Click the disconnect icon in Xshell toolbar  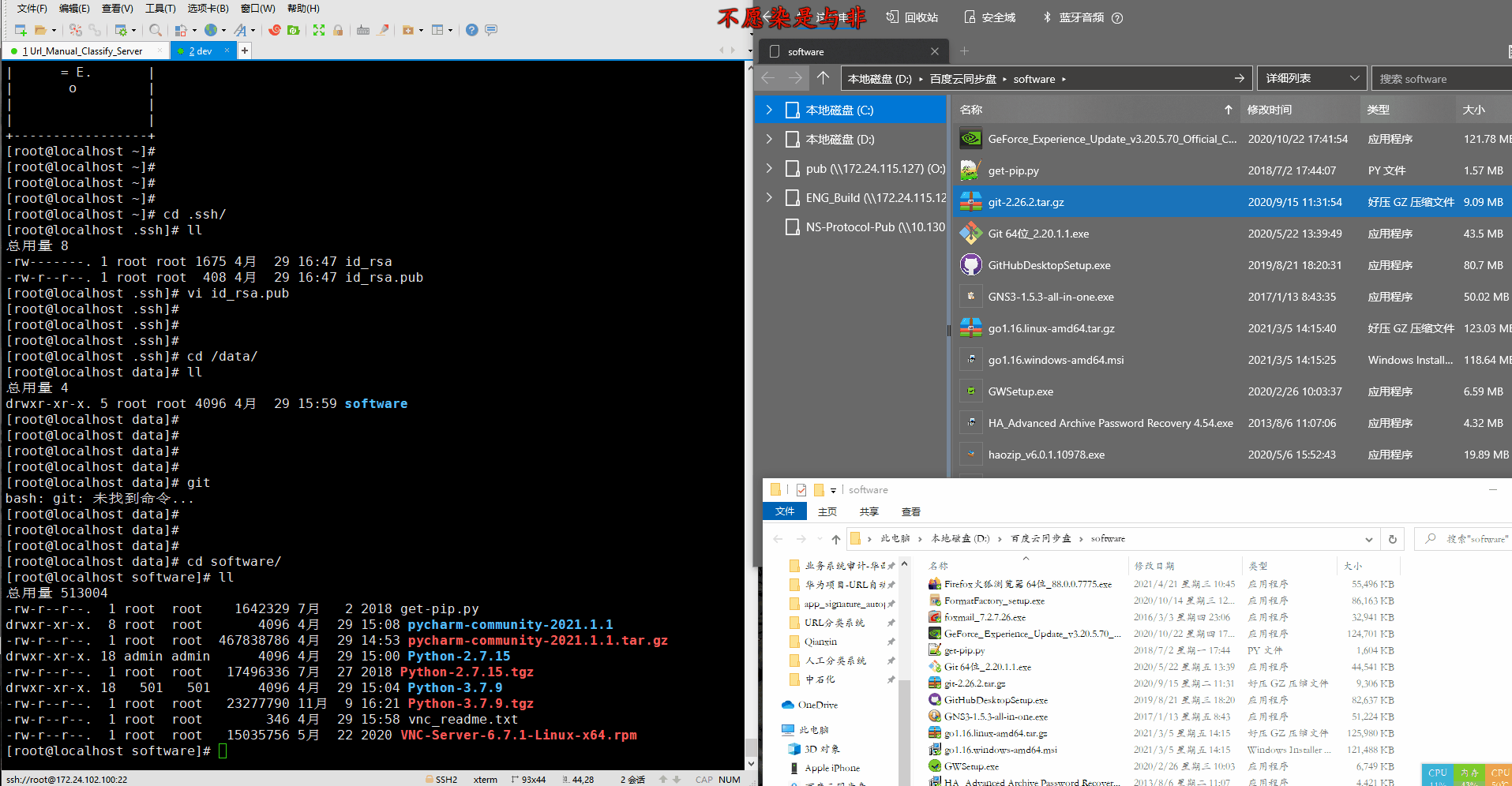[x=76, y=30]
